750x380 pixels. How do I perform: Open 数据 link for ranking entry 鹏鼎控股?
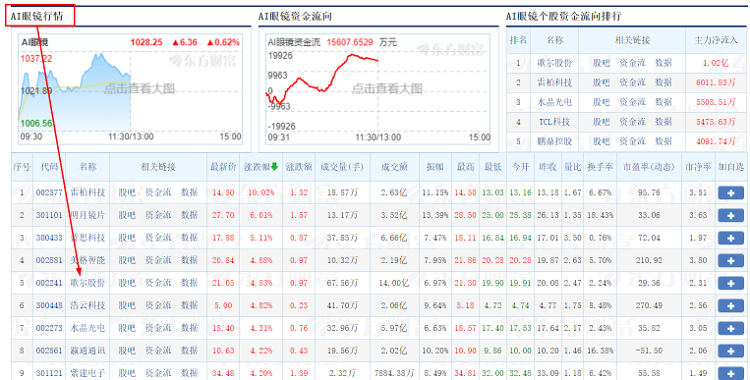point(663,141)
